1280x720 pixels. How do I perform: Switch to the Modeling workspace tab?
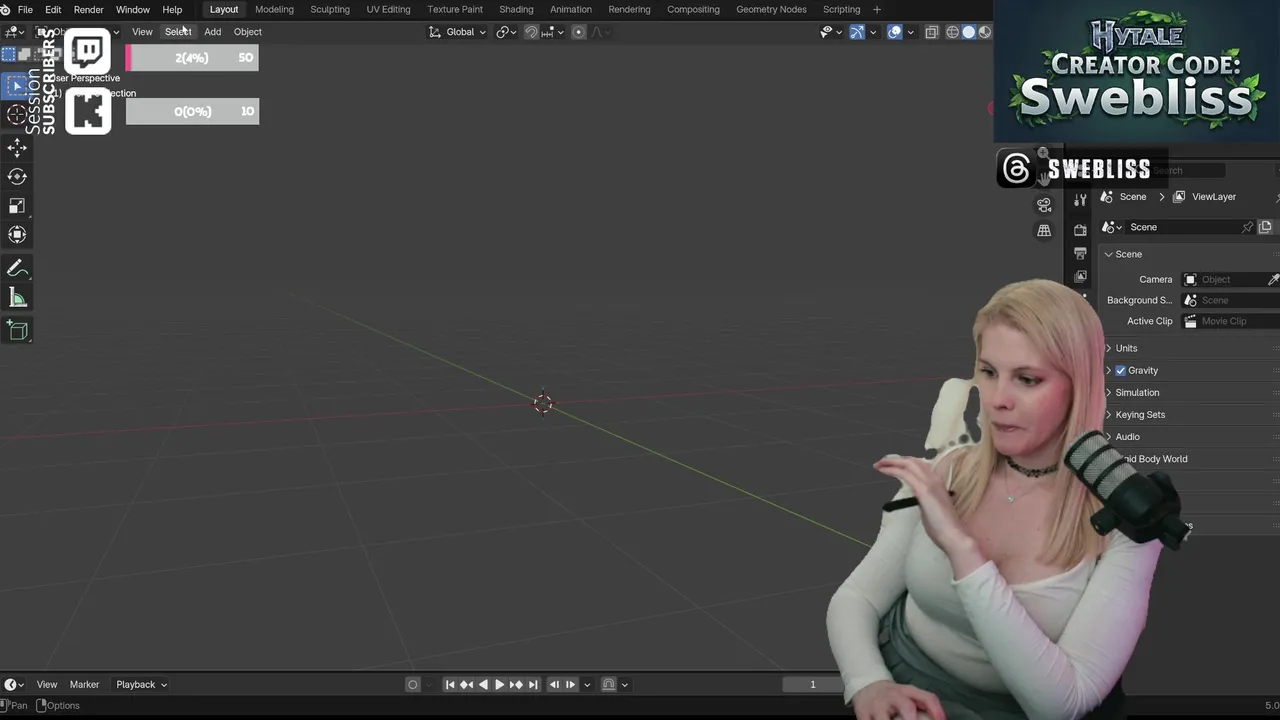pyautogui.click(x=274, y=9)
